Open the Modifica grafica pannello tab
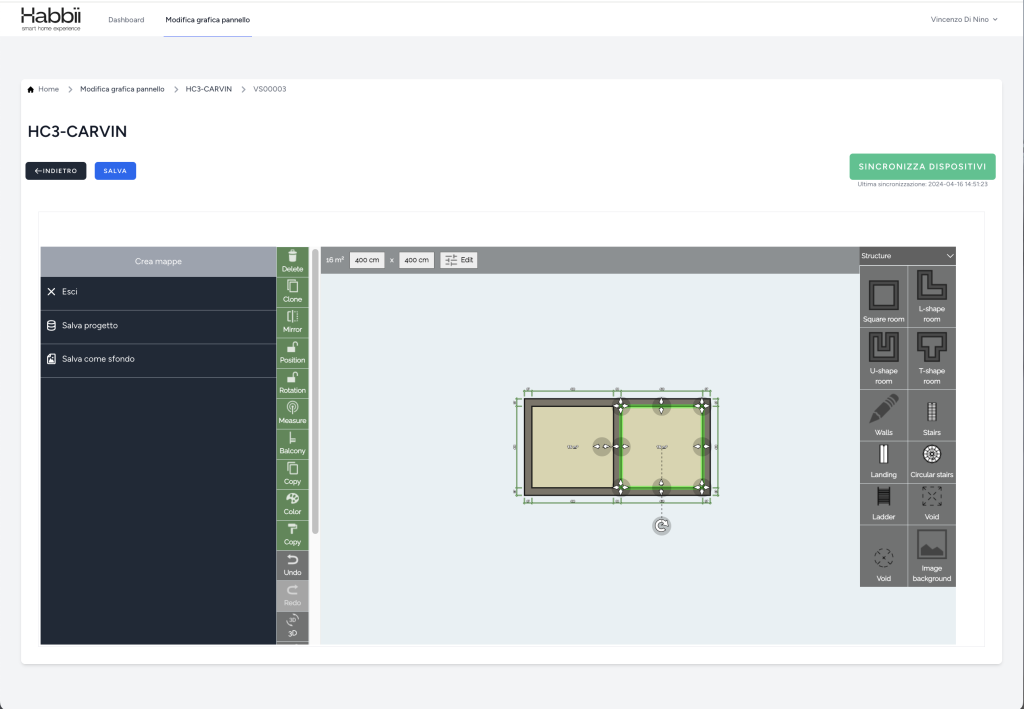The image size is (1024, 709). click(208, 20)
